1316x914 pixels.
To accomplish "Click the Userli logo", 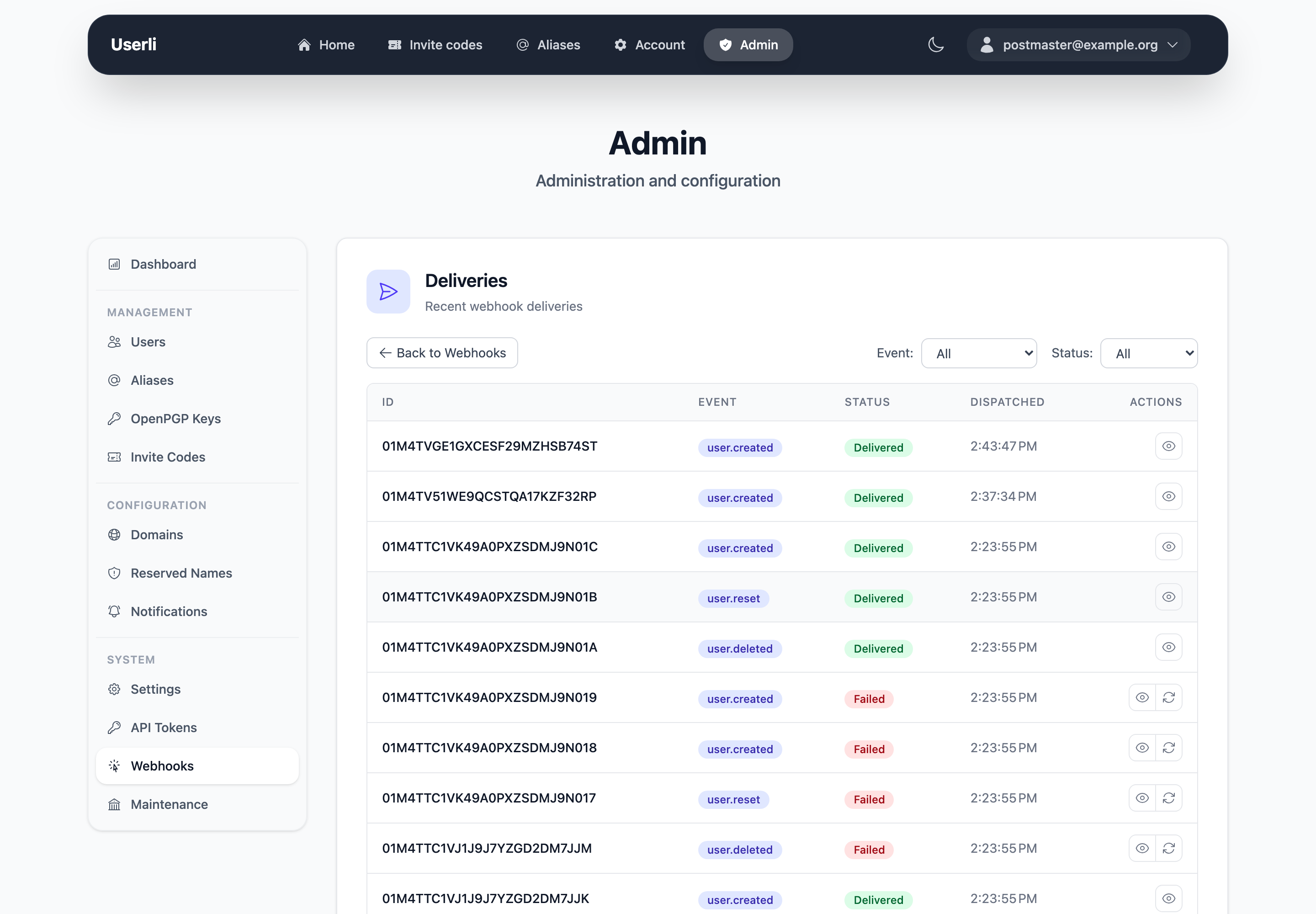I will 133,45.
